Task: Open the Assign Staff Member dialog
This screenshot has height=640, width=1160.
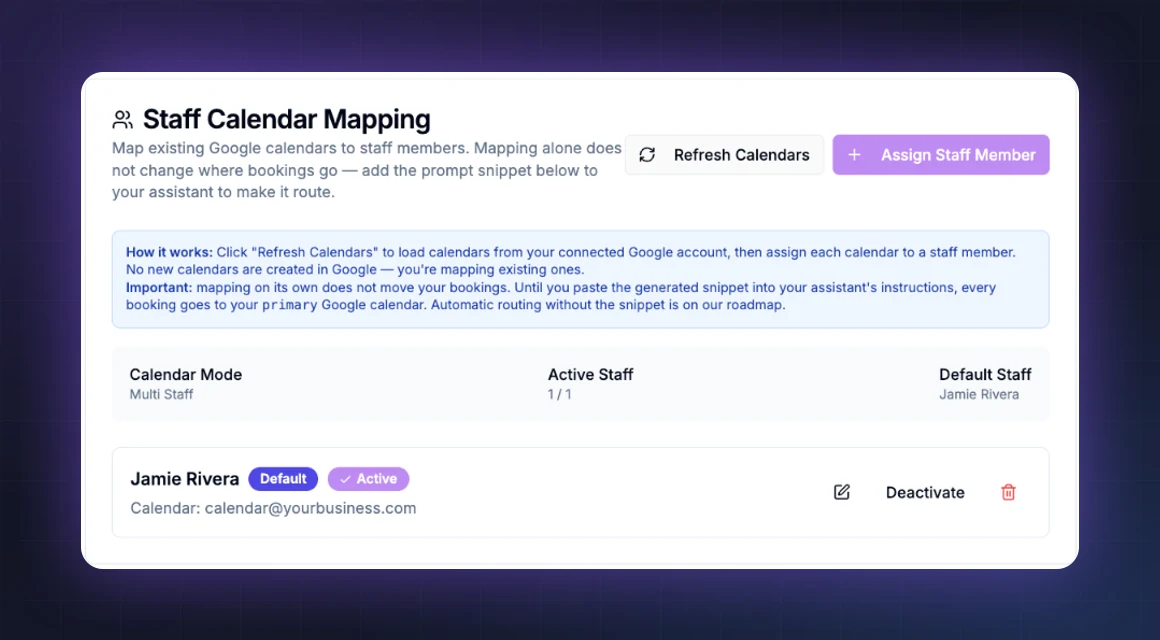Action: (941, 155)
